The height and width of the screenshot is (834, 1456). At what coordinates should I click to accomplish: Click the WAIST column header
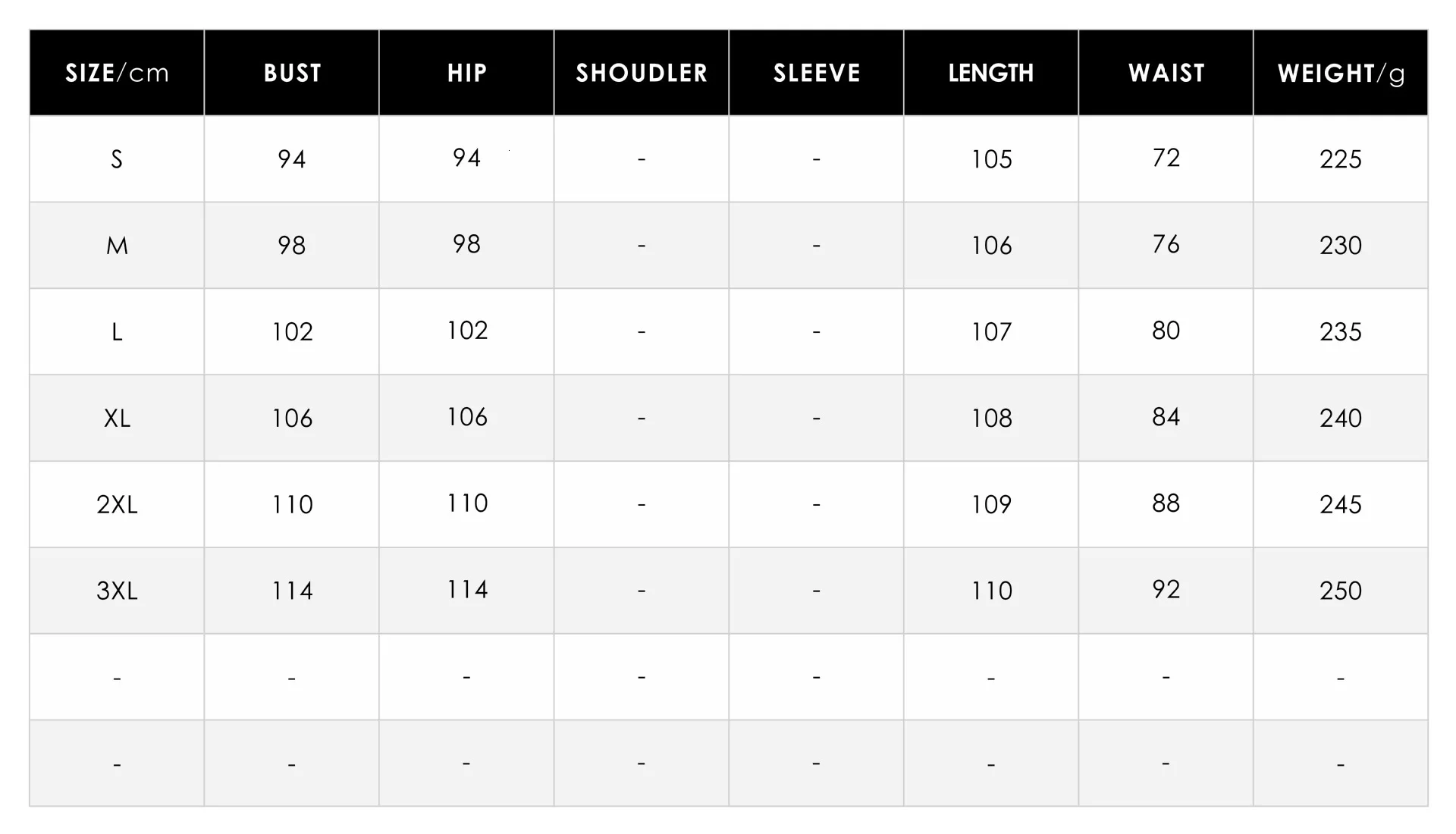[x=1166, y=73]
